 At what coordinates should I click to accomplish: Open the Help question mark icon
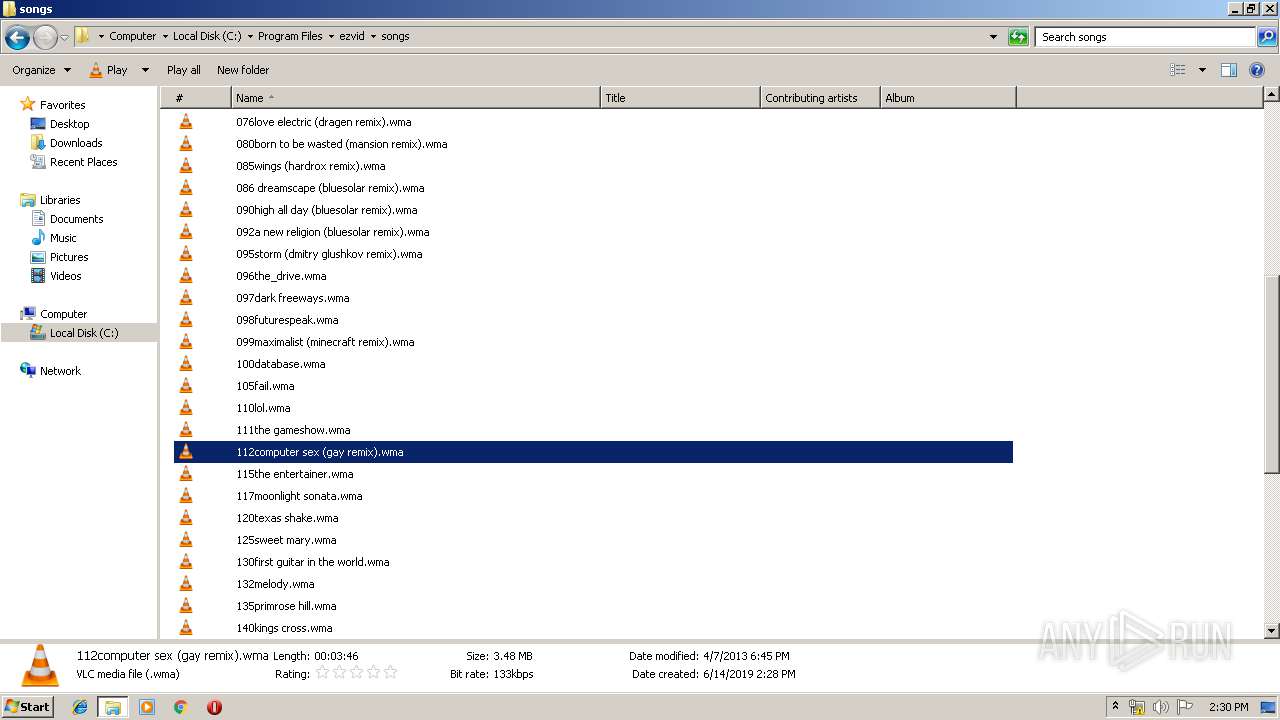[x=1258, y=70]
